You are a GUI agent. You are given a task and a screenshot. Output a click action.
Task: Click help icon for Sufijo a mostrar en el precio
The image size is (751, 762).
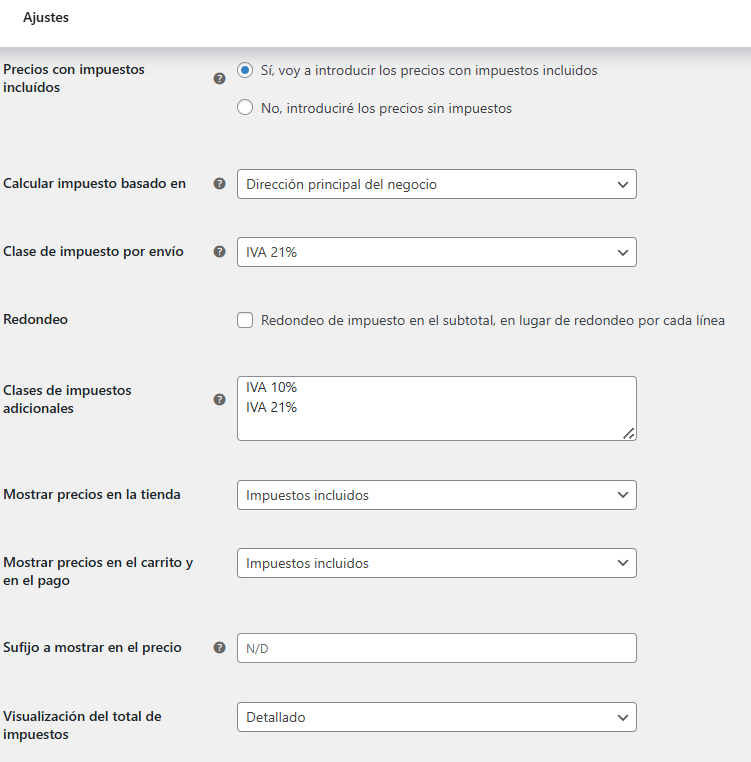pos(219,647)
